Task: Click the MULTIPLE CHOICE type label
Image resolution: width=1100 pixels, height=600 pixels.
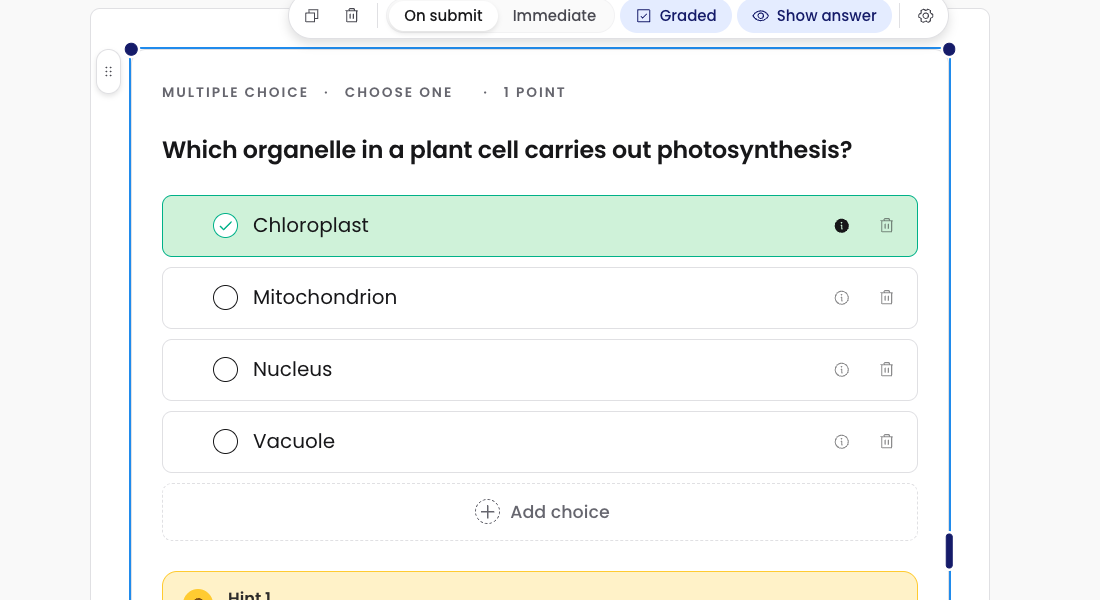Action: click(x=235, y=93)
